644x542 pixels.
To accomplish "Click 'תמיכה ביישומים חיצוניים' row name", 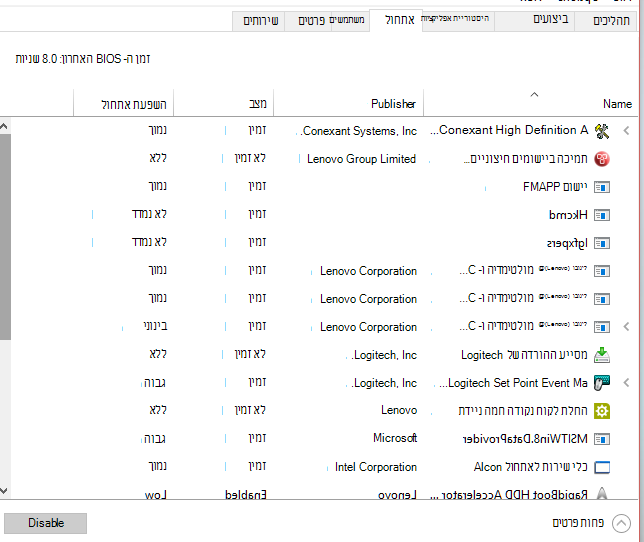I will coord(526,158).
